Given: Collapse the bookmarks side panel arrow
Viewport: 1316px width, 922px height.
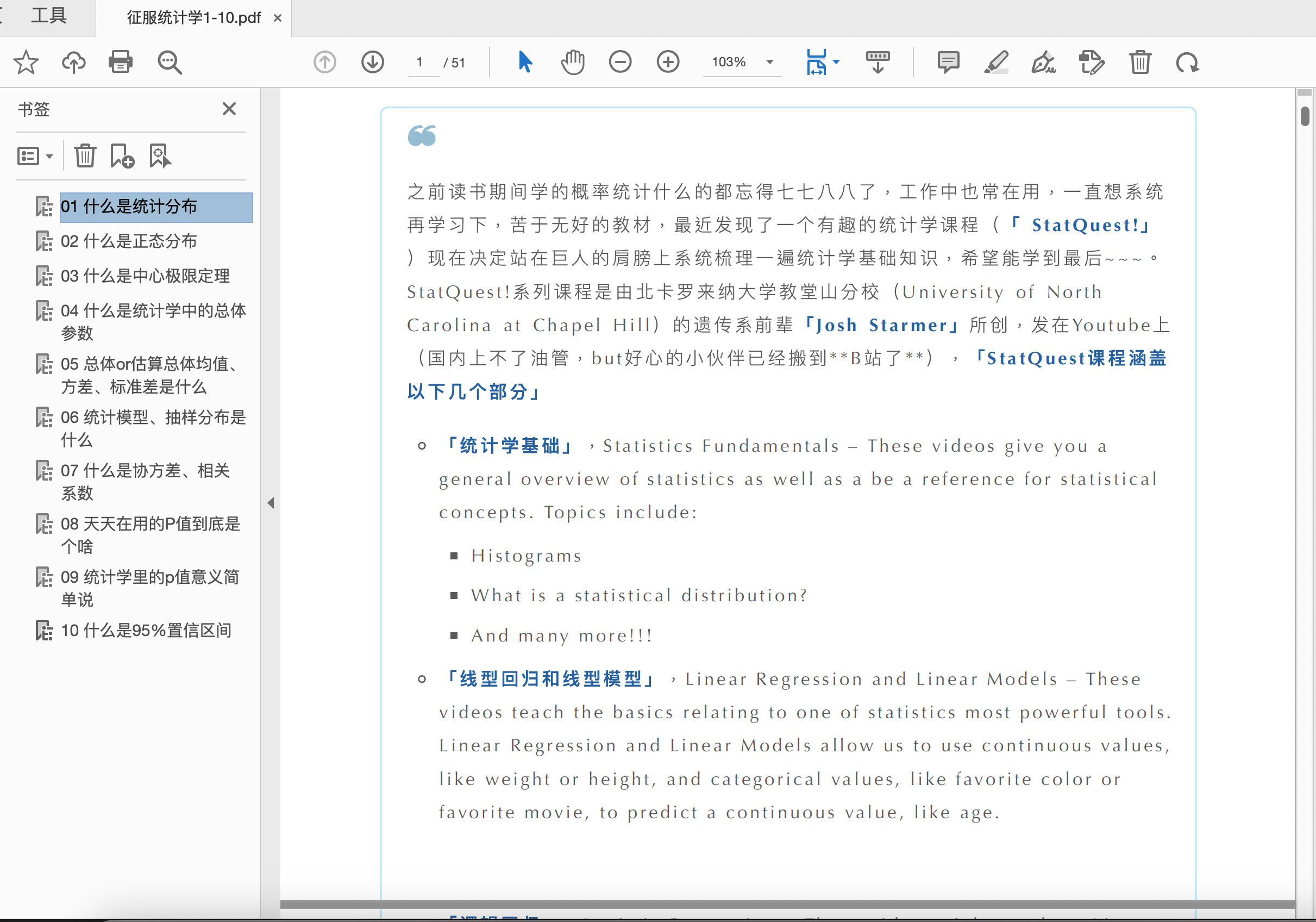Looking at the screenshot, I should (x=271, y=503).
